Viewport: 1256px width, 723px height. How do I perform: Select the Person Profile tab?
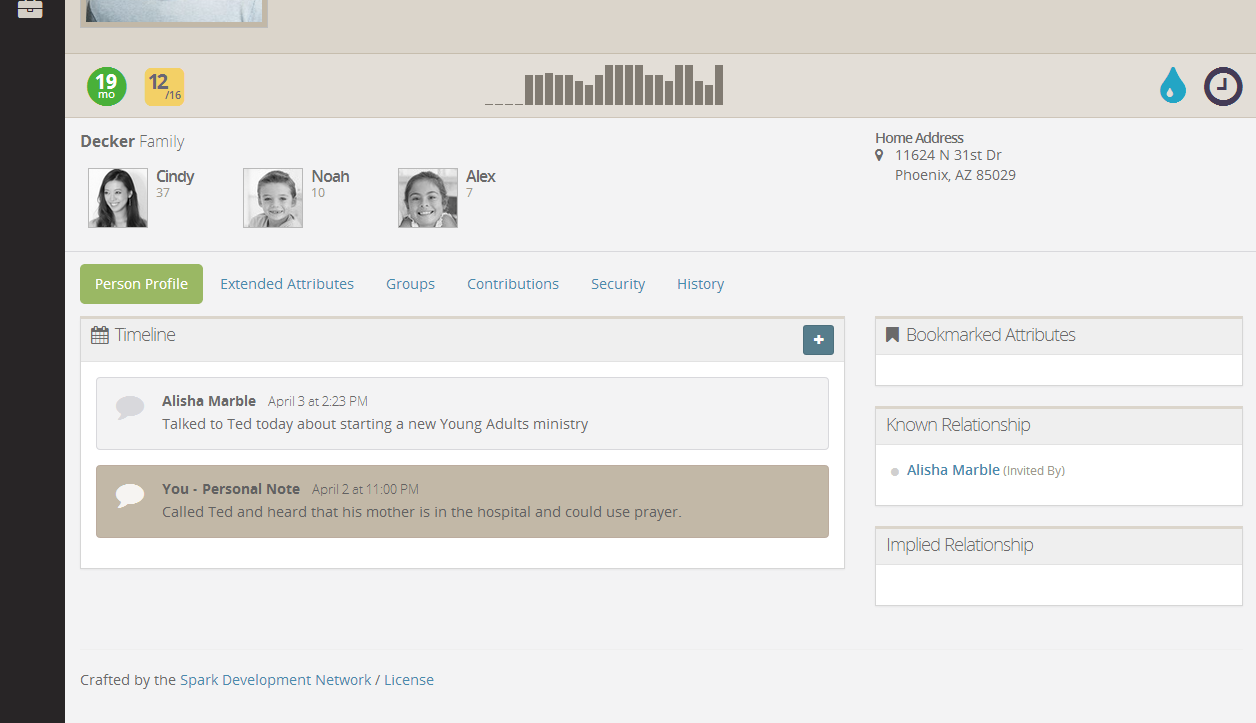[x=141, y=284]
